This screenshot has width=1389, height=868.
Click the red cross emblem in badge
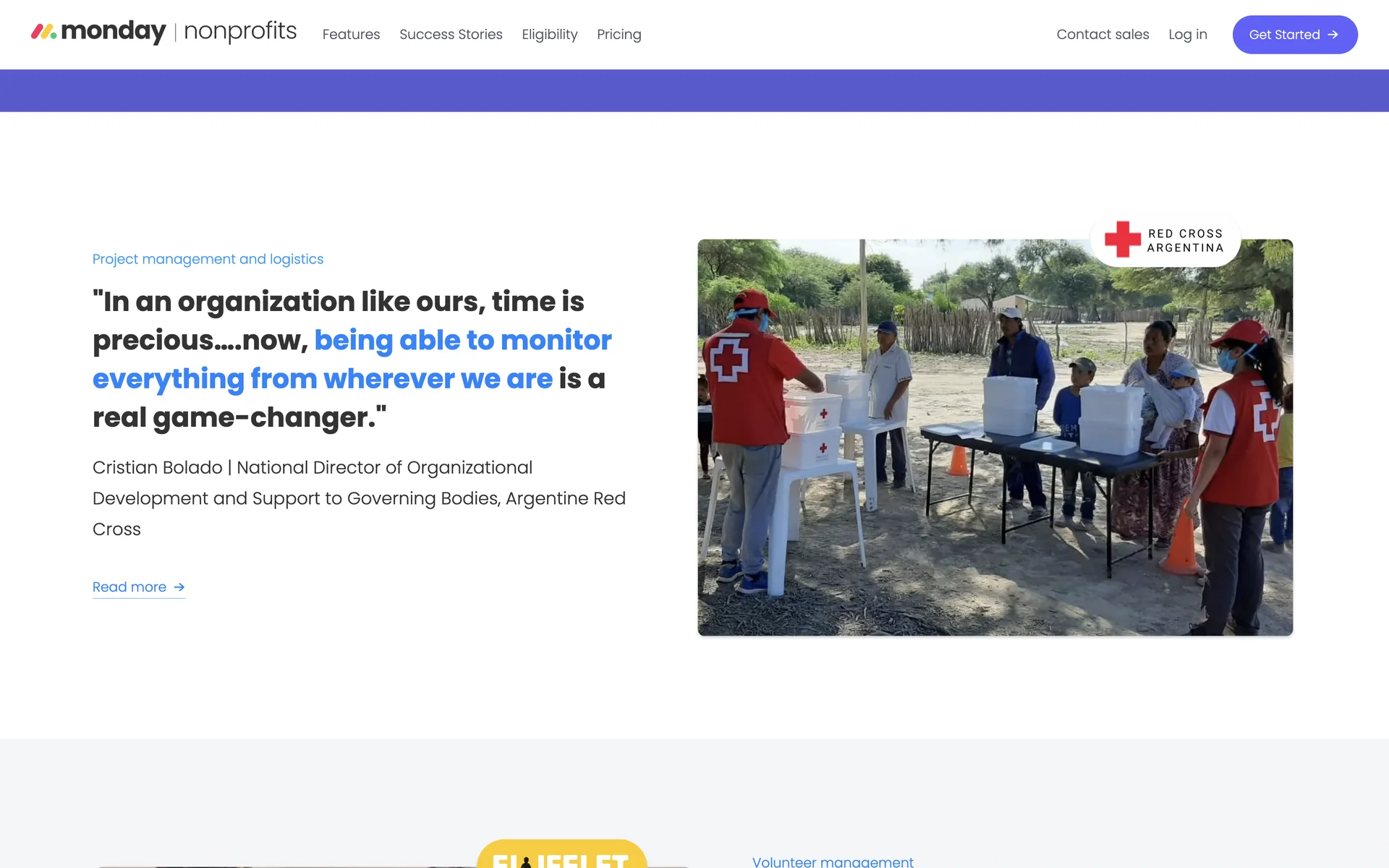[1122, 239]
